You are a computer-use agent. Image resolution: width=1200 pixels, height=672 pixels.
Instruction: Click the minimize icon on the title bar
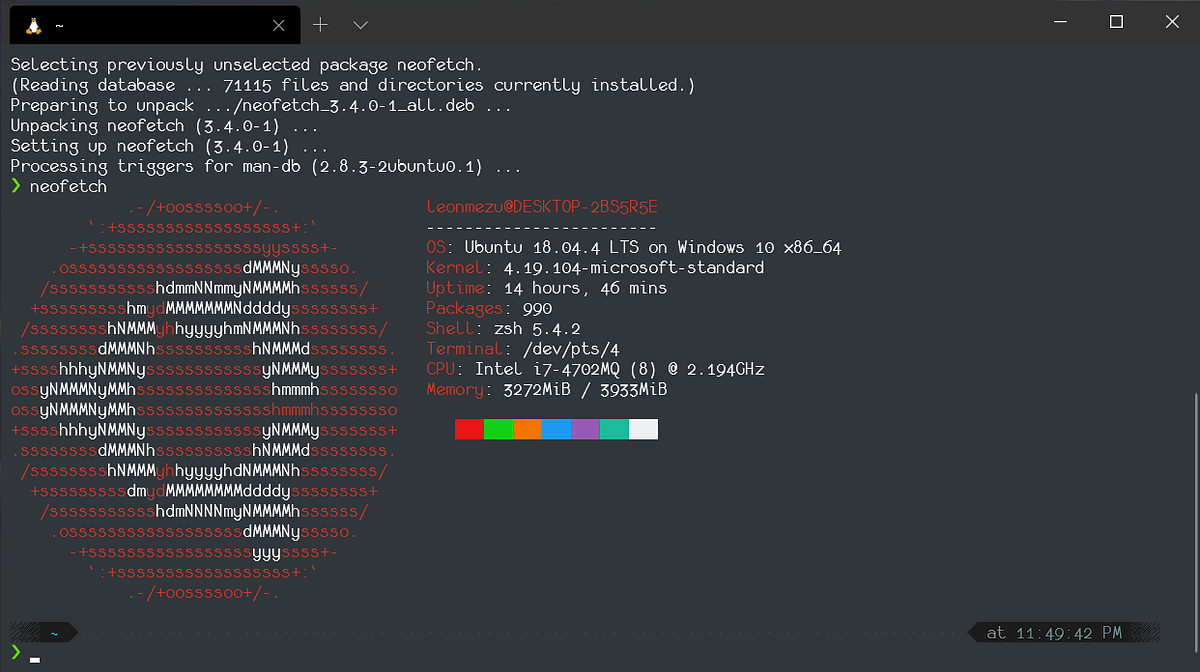tap(1059, 21)
